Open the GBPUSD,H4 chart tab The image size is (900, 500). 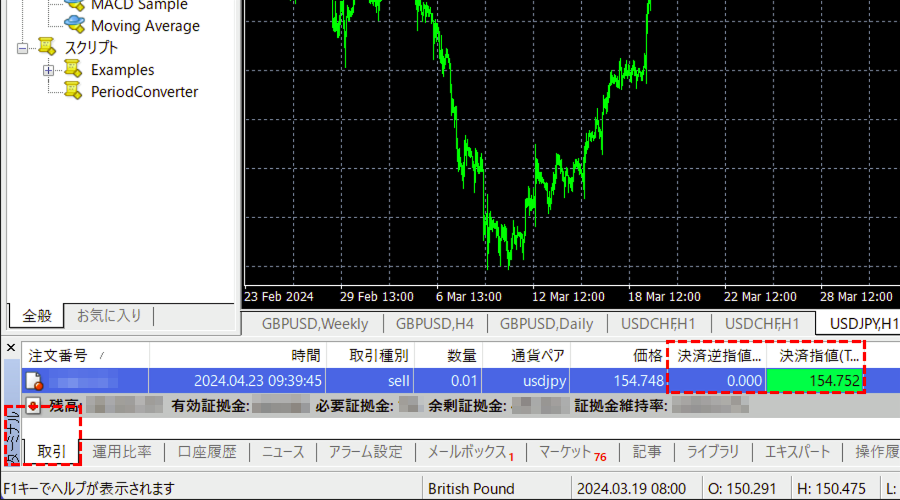[435, 324]
